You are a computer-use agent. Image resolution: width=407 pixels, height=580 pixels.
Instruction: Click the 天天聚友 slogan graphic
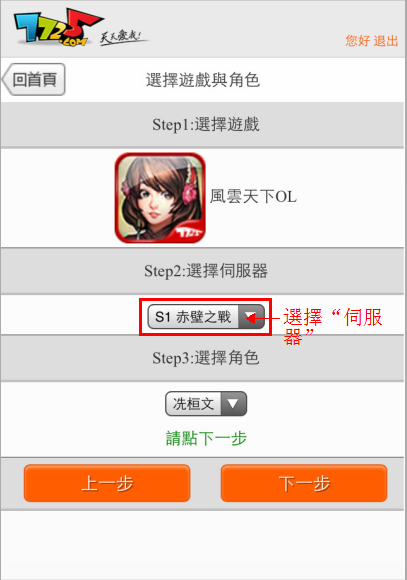click(123, 37)
